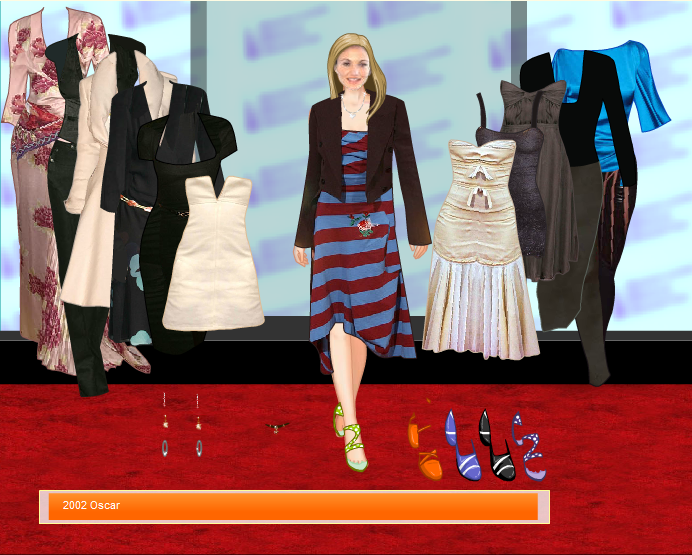Screen dimensions: 692x555
Task: Click the 2002 Oscar orange bar
Action: point(293,506)
